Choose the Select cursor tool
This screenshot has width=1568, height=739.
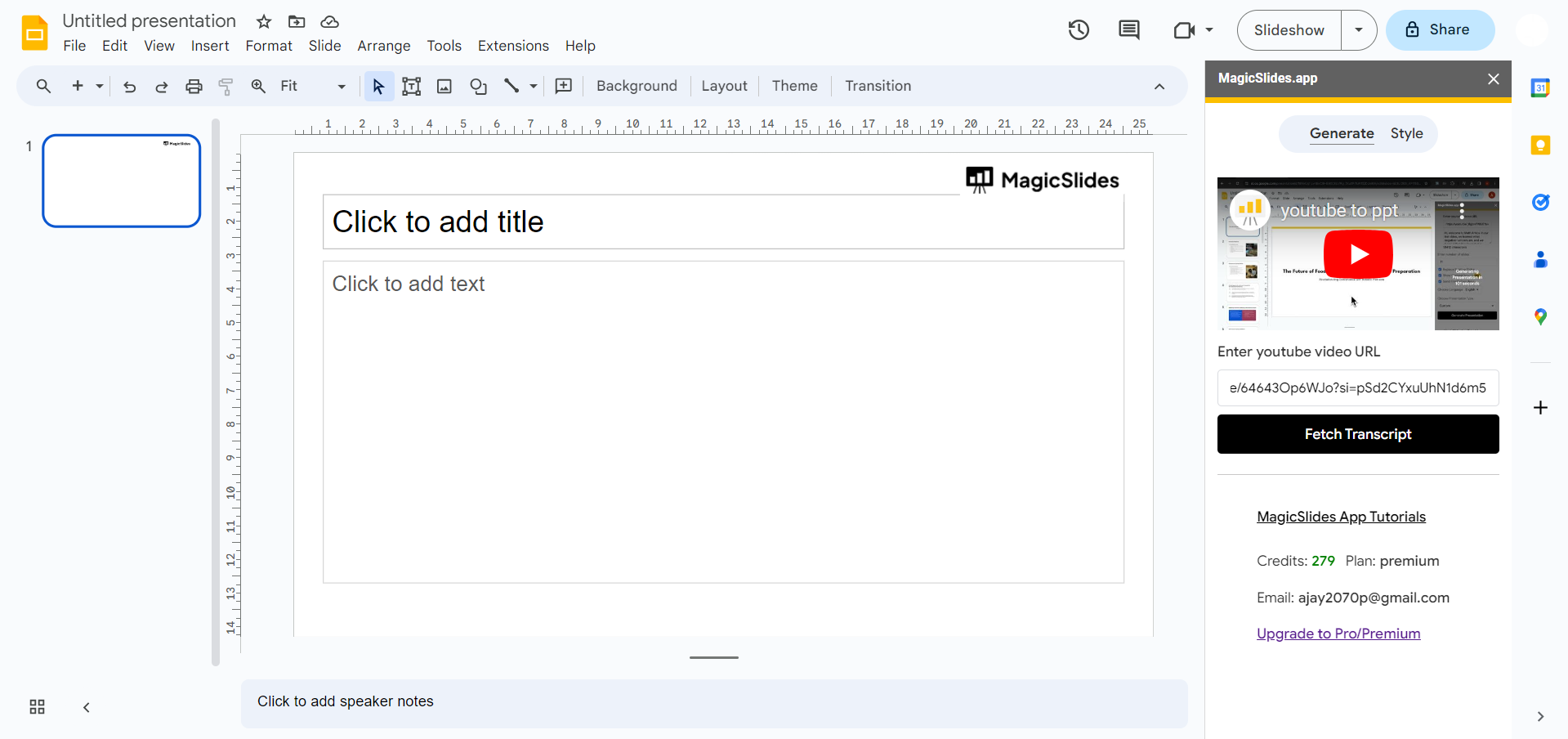pyautogui.click(x=378, y=86)
